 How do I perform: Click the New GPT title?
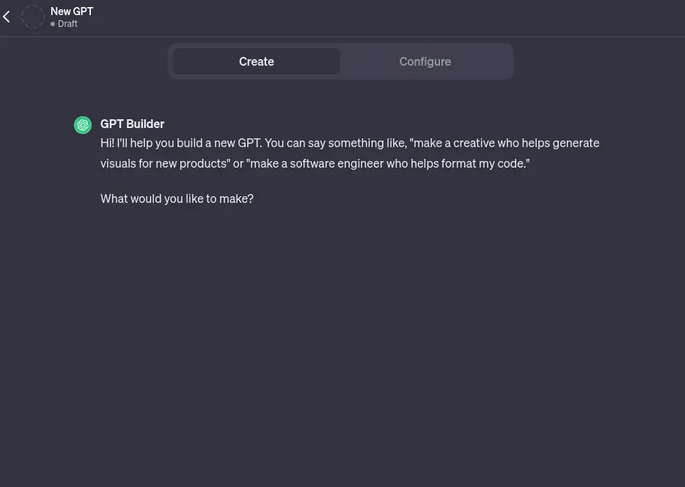pyautogui.click(x=72, y=11)
